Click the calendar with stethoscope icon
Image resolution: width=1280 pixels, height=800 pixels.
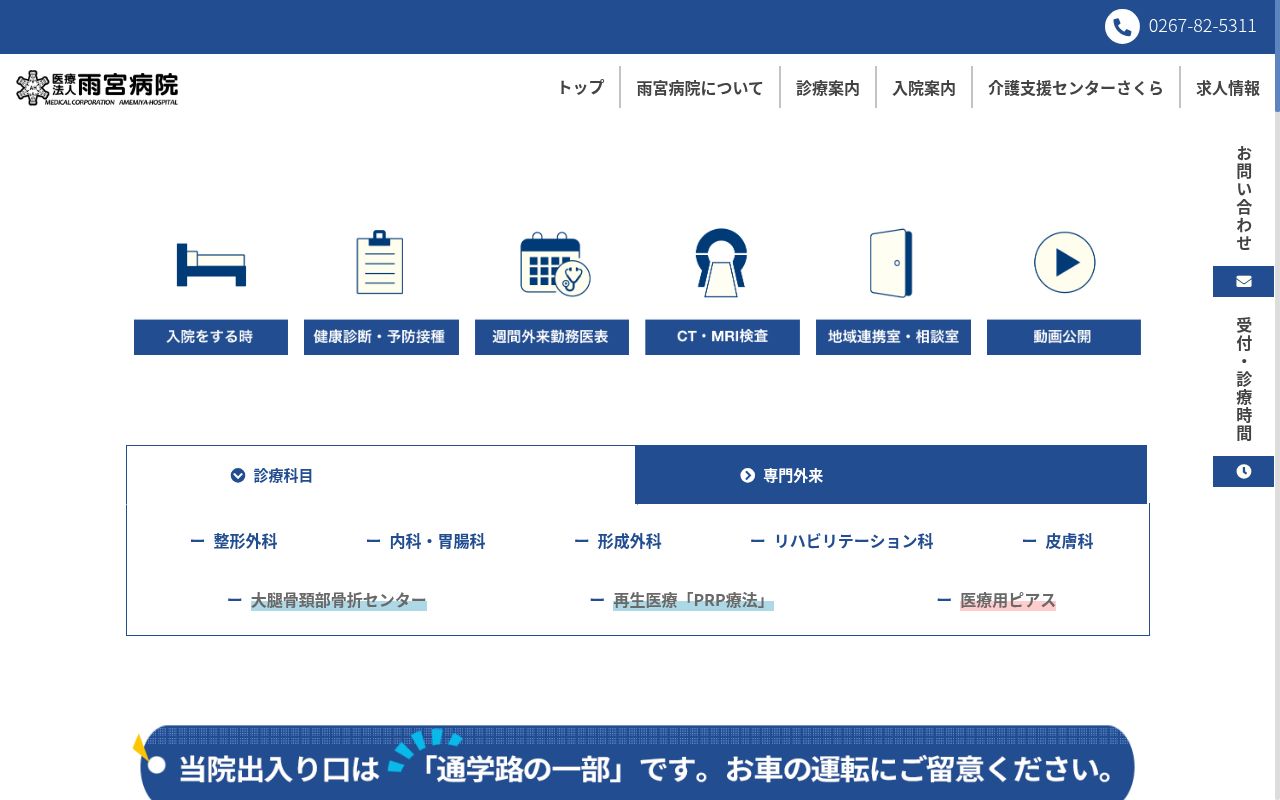[555, 264]
